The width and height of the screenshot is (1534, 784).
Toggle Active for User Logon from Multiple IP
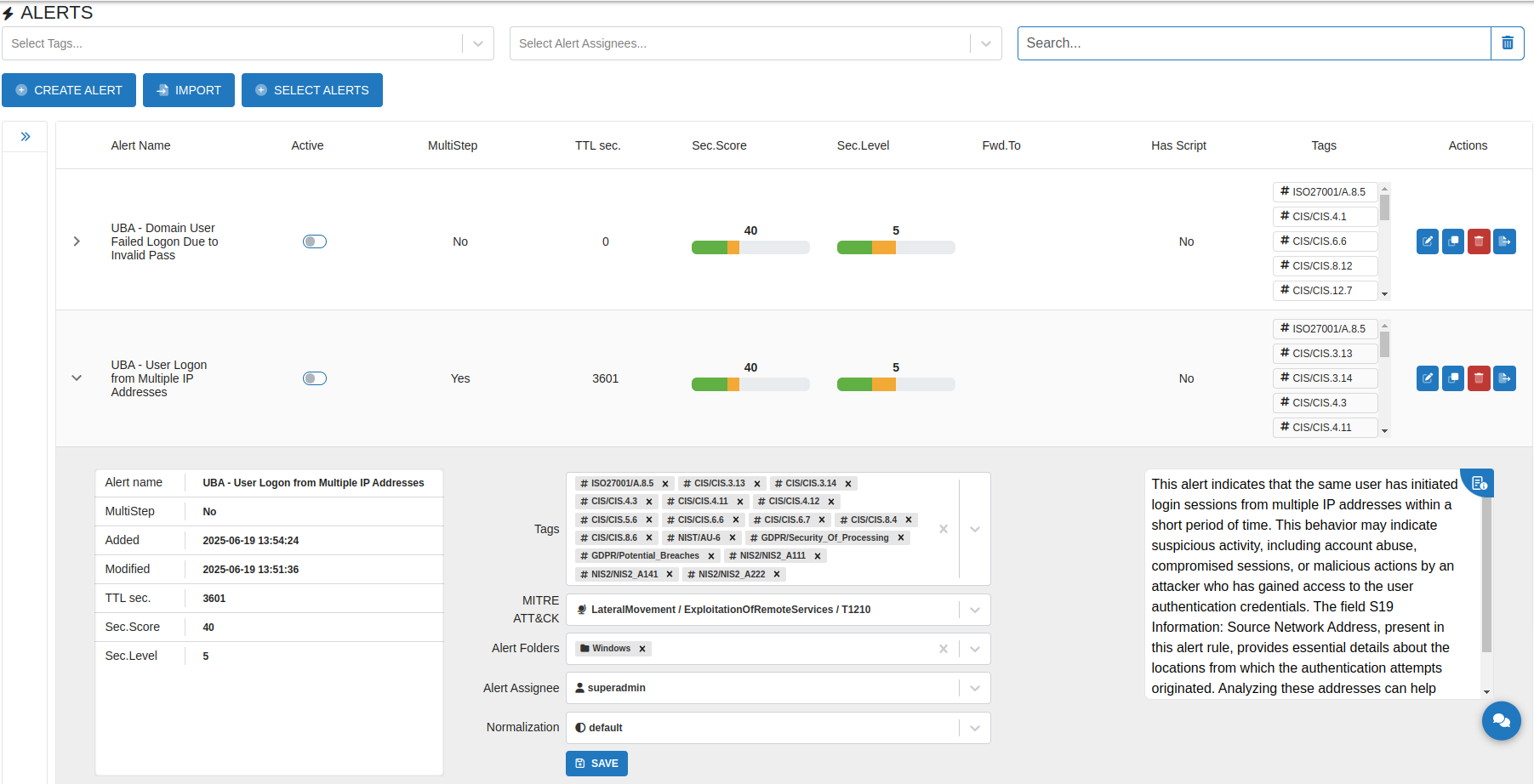coord(315,378)
